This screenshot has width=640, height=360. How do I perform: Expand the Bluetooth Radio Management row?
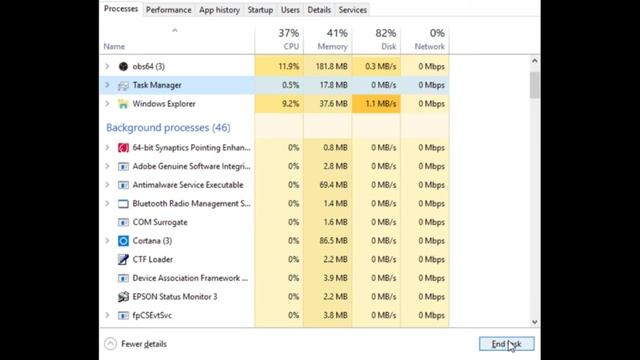point(107,203)
